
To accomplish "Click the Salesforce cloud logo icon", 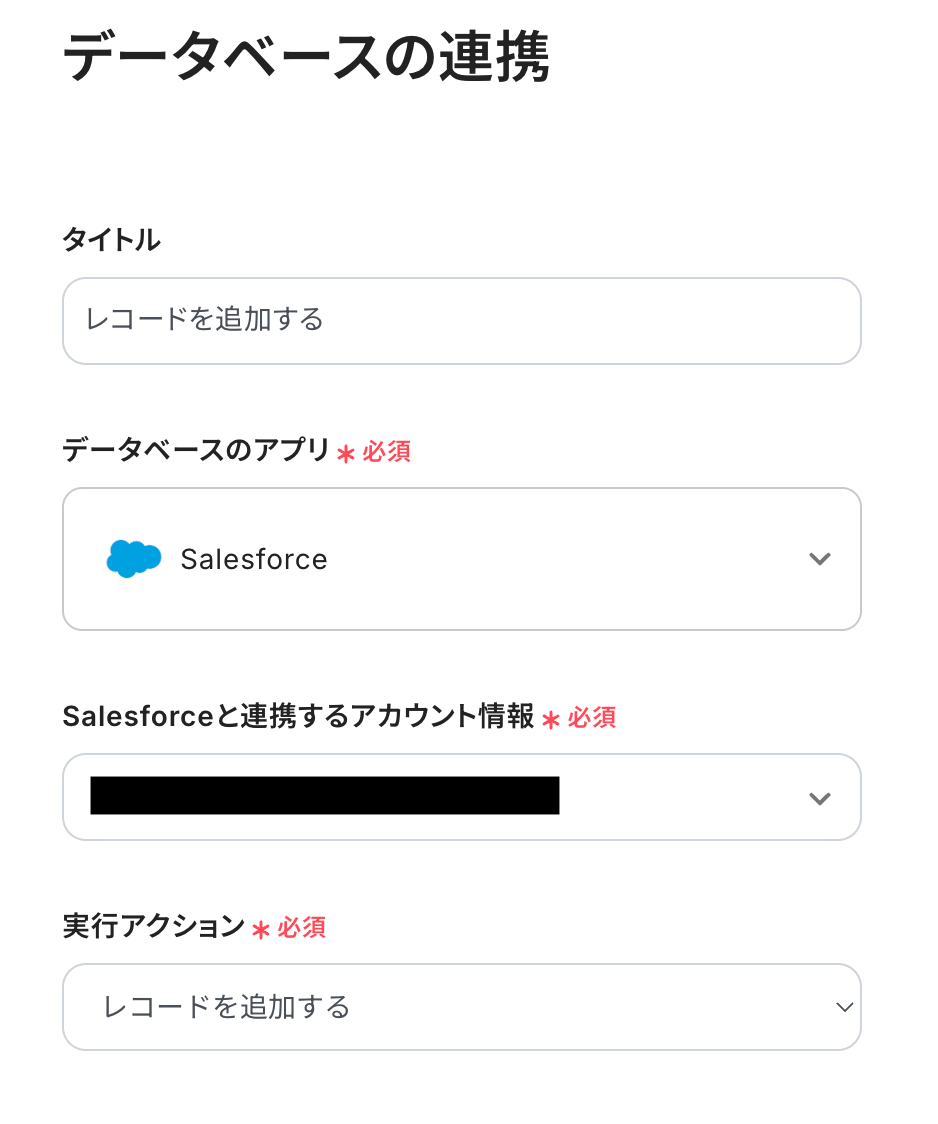I will point(134,558).
